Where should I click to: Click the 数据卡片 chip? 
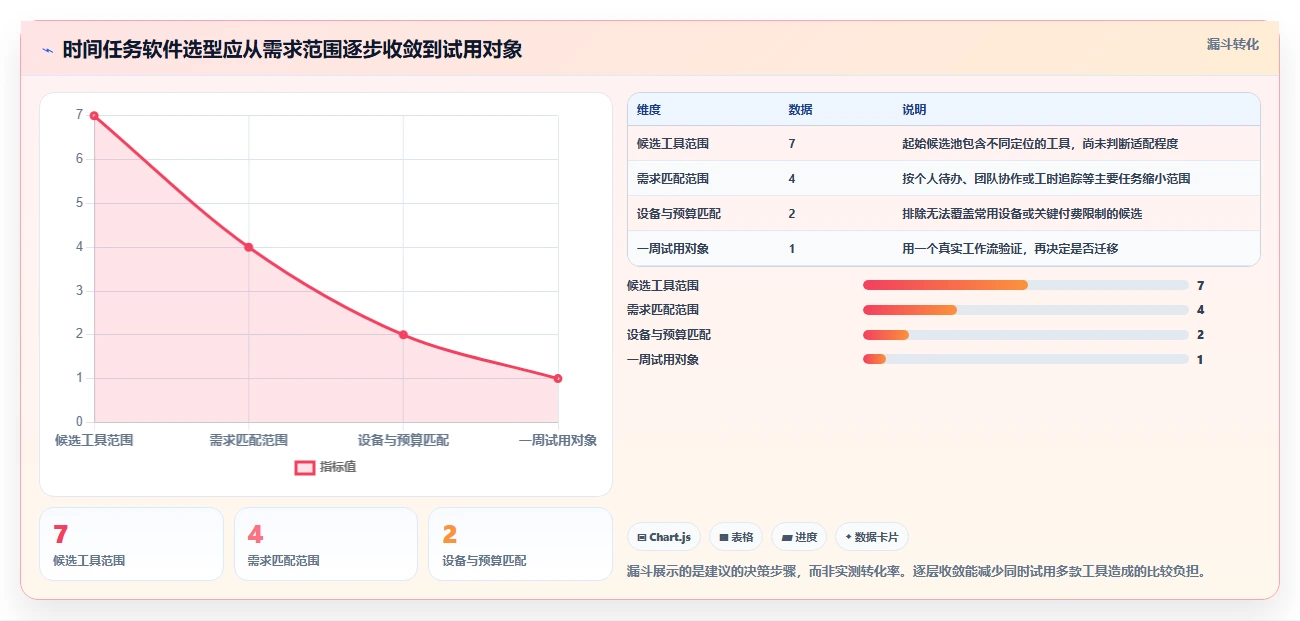pos(872,537)
